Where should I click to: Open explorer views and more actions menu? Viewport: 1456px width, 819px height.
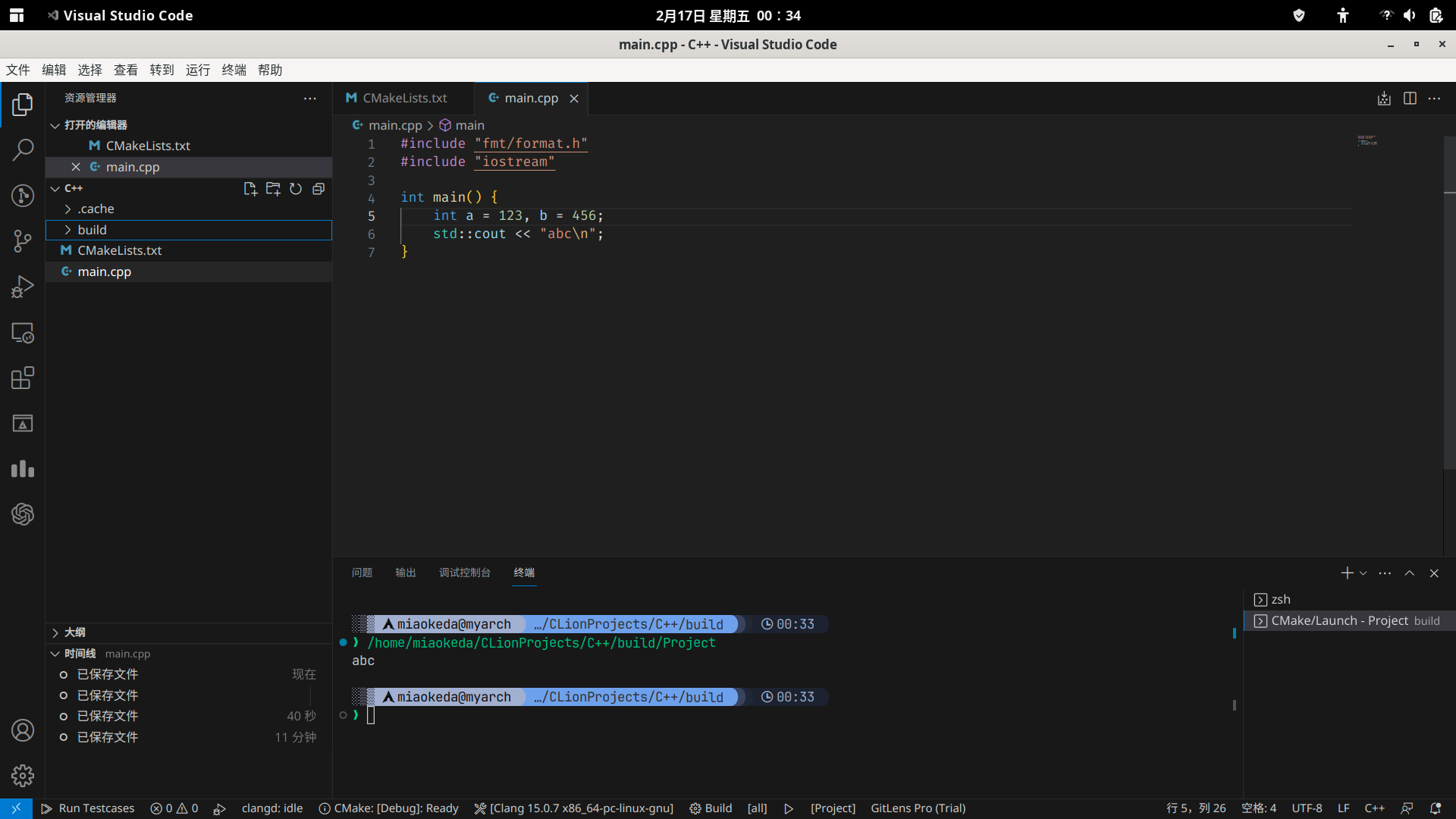[x=310, y=99]
